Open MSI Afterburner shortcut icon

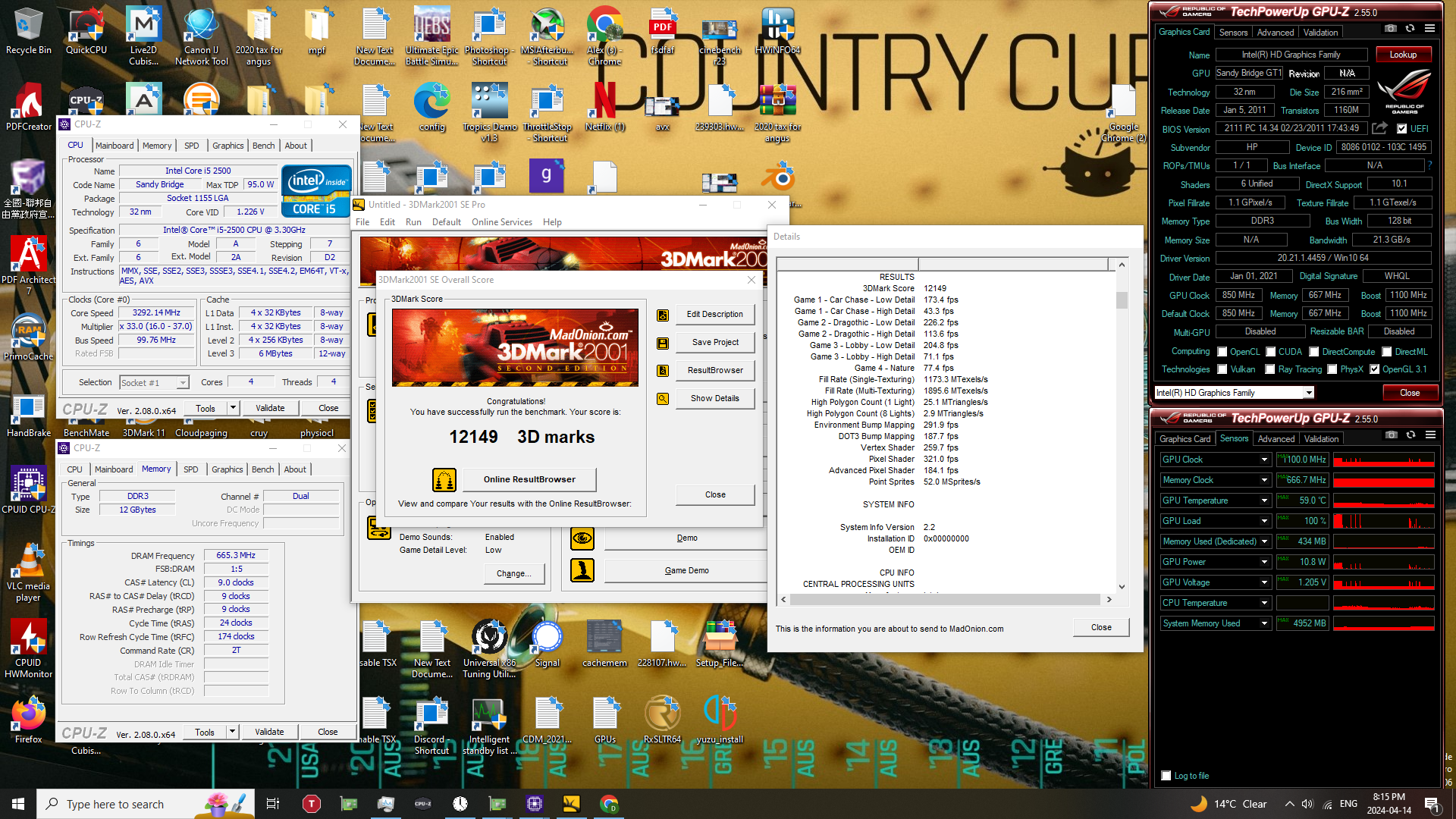pos(548,36)
